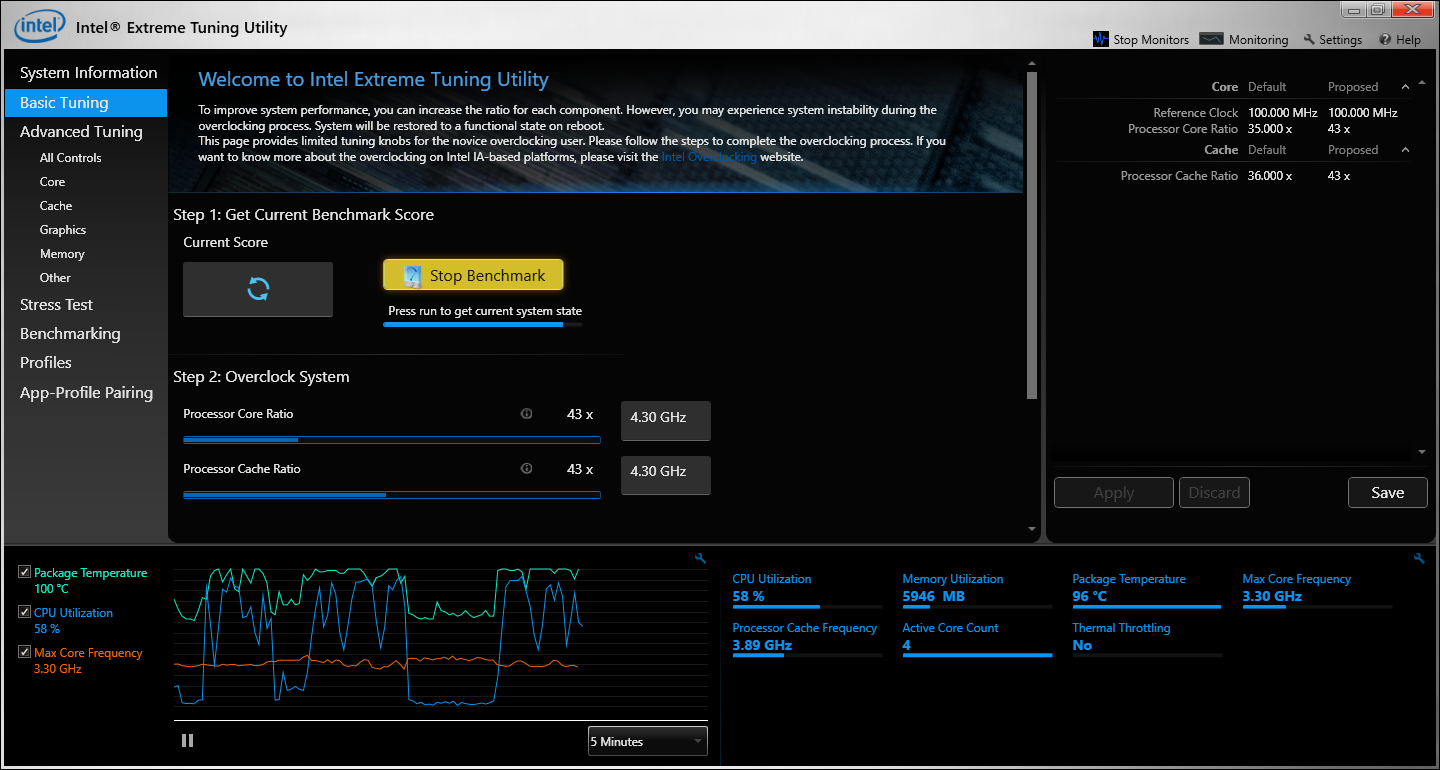Open graph settings via the left monitor wrench

700,558
